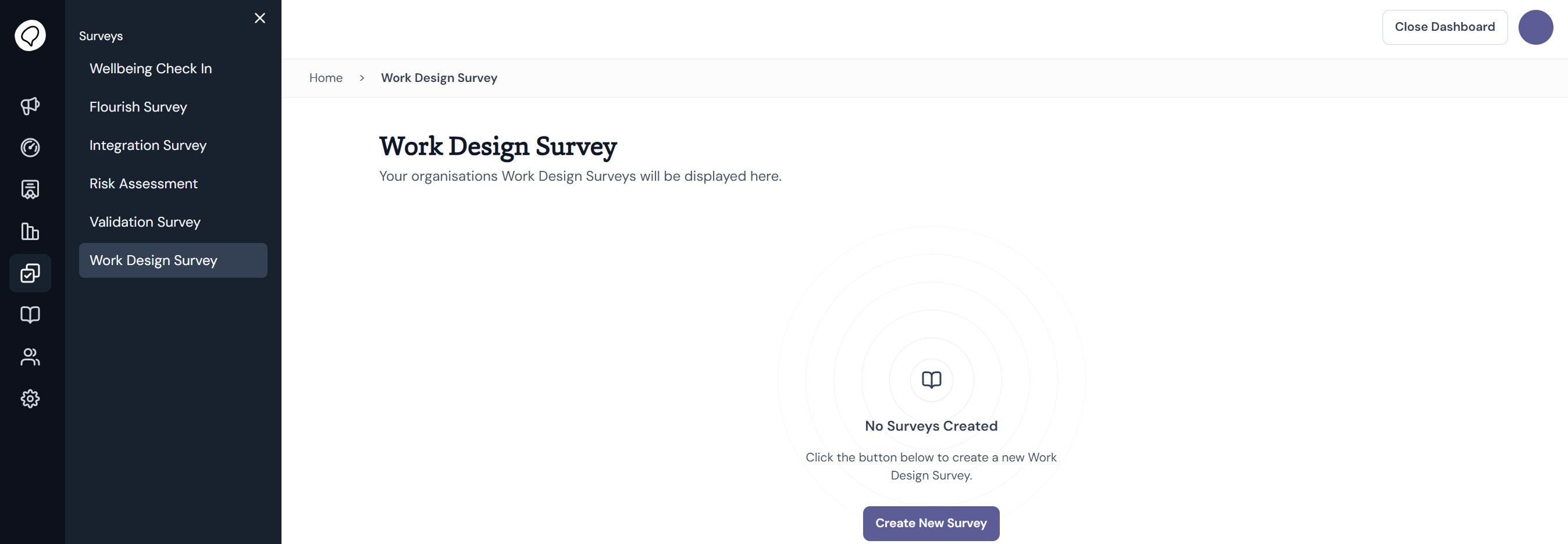Image resolution: width=1568 pixels, height=544 pixels.
Task: Open the purple user avatar
Action: click(1535, 27)
